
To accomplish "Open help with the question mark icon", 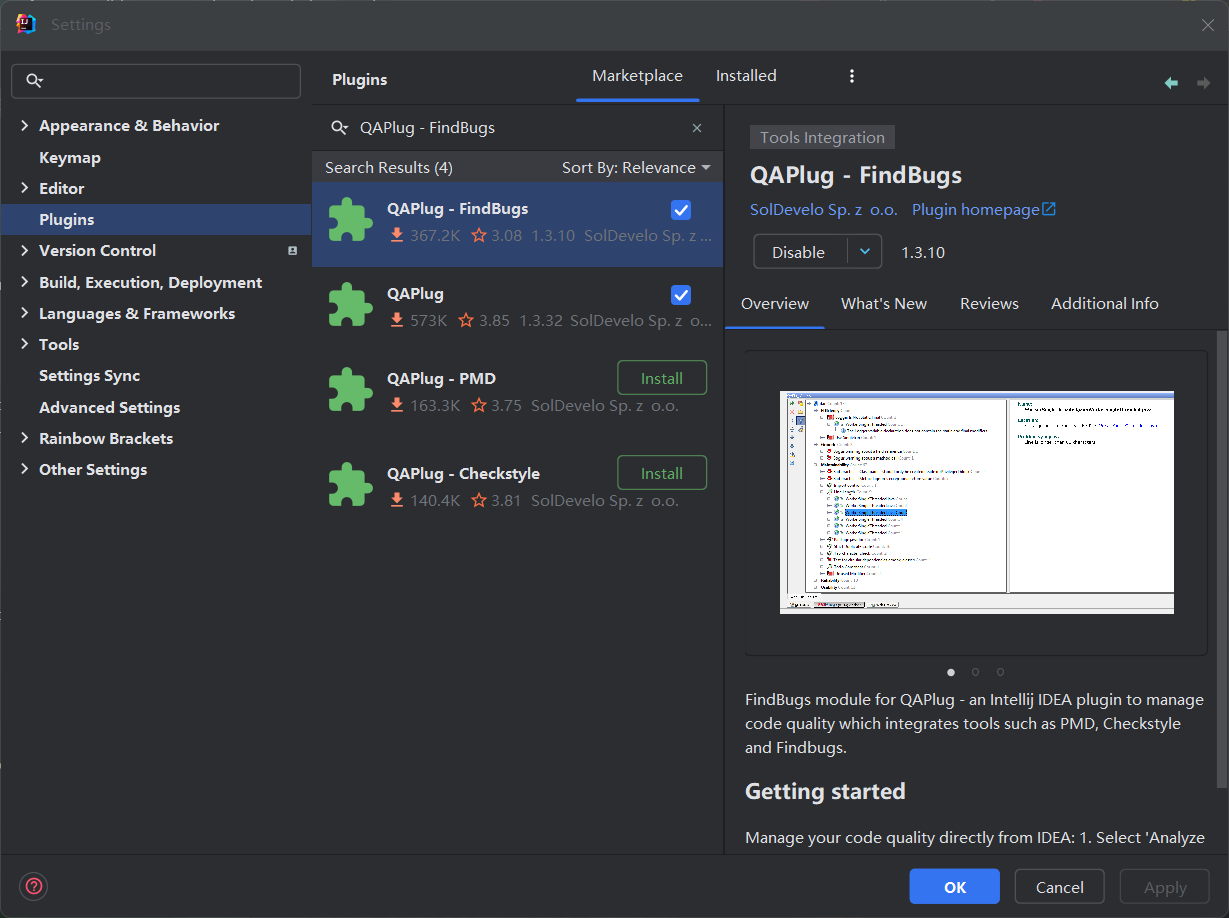I will point(34,886).
